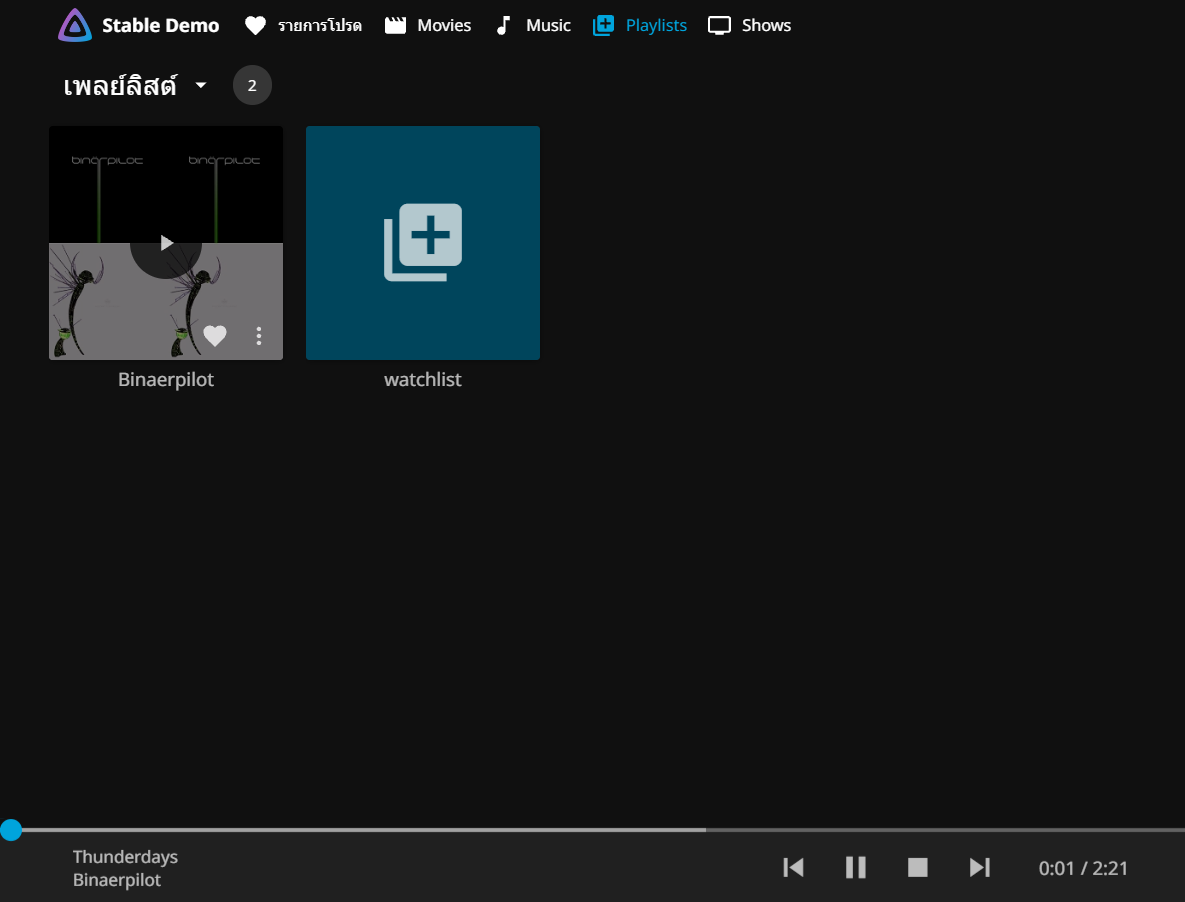
Task: Skip to the next track
Action: [979, 867]
